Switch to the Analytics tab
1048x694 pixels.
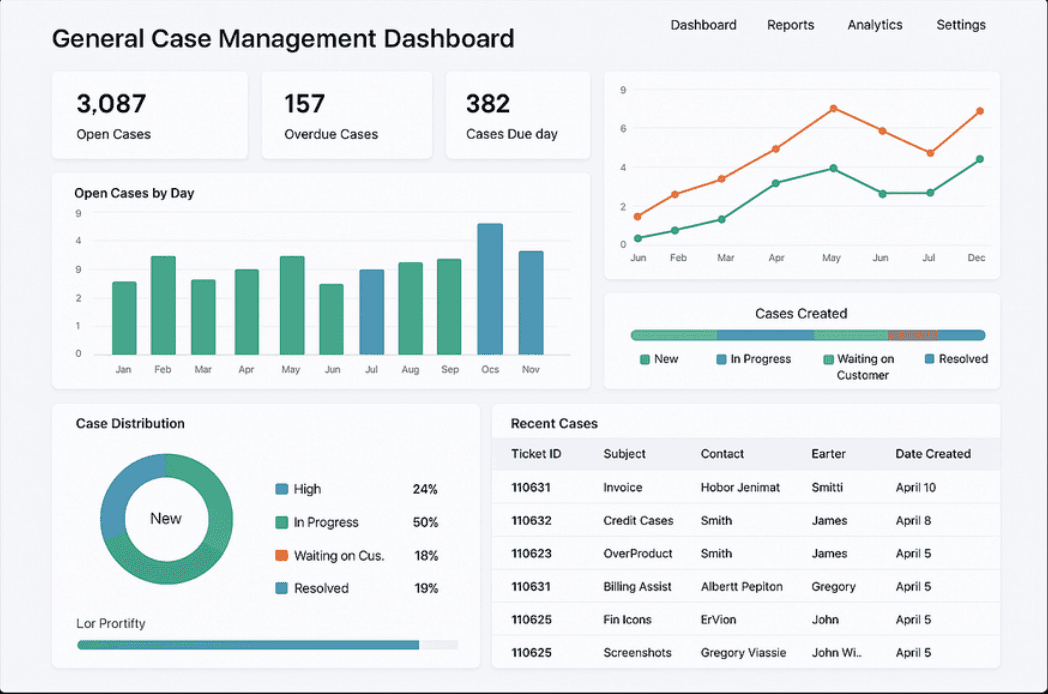point(874,25)
